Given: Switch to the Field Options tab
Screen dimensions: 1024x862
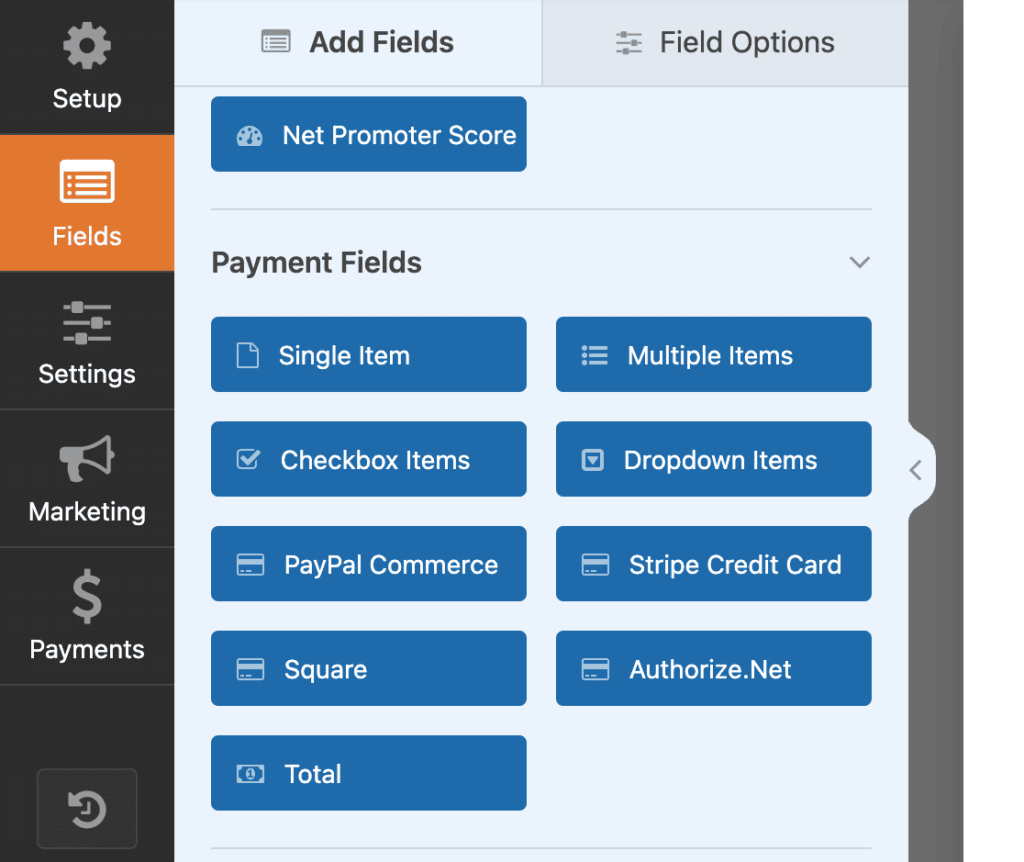Looking at the screenshot, I should click(x=724, y=42).
